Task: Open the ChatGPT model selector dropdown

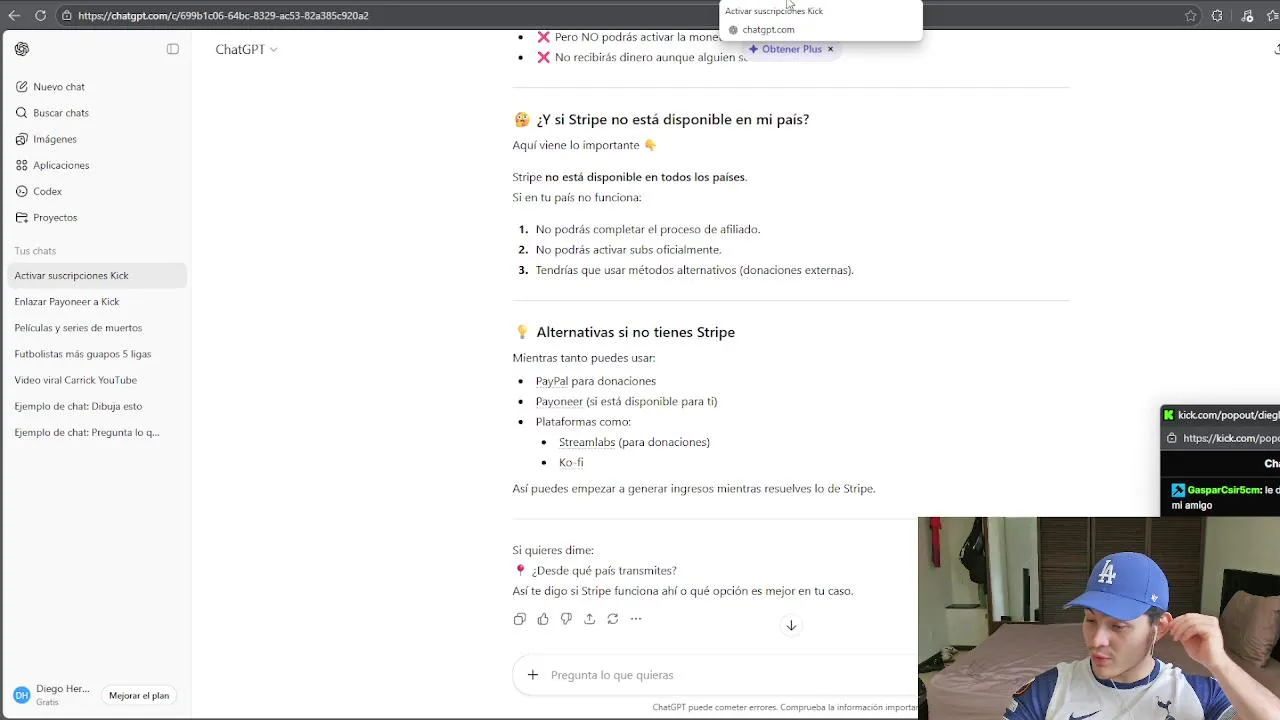Action: coord(246,49)
